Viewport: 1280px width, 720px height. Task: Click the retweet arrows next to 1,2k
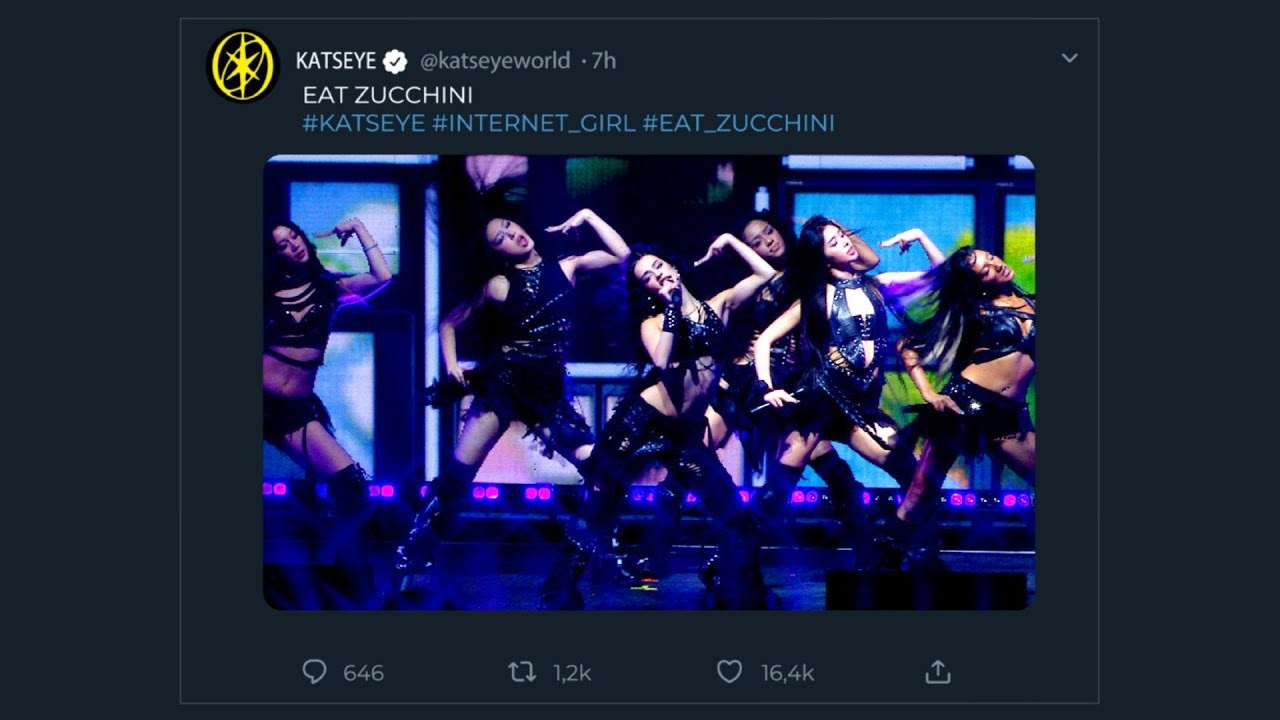pyautogui.click(x=521, y=673)
